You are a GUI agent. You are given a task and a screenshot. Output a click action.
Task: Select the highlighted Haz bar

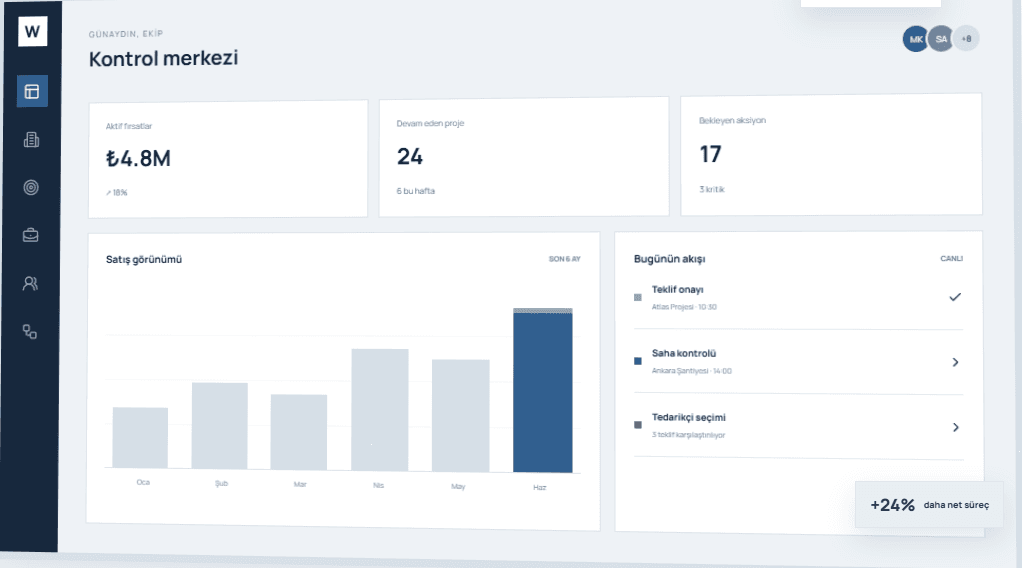(x=543, y=390)
